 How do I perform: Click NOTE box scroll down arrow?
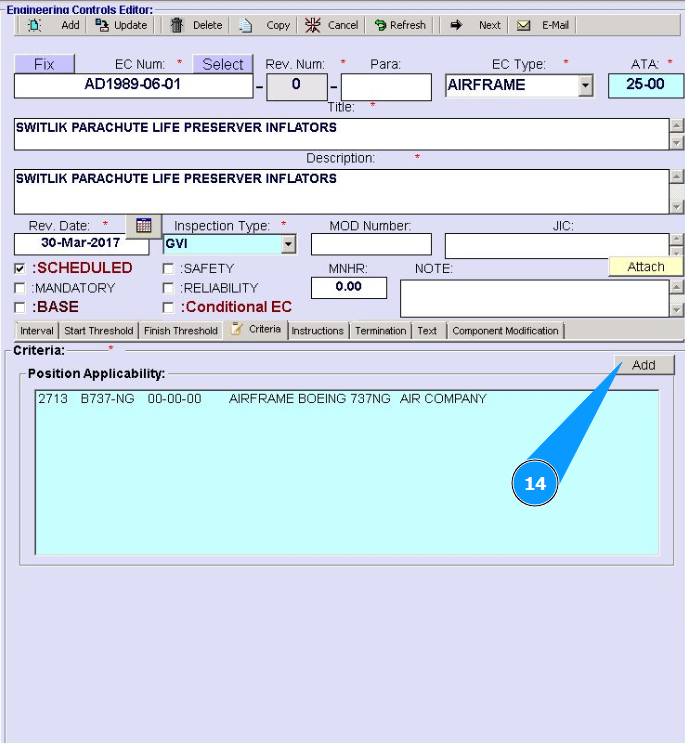click(676, 310)
